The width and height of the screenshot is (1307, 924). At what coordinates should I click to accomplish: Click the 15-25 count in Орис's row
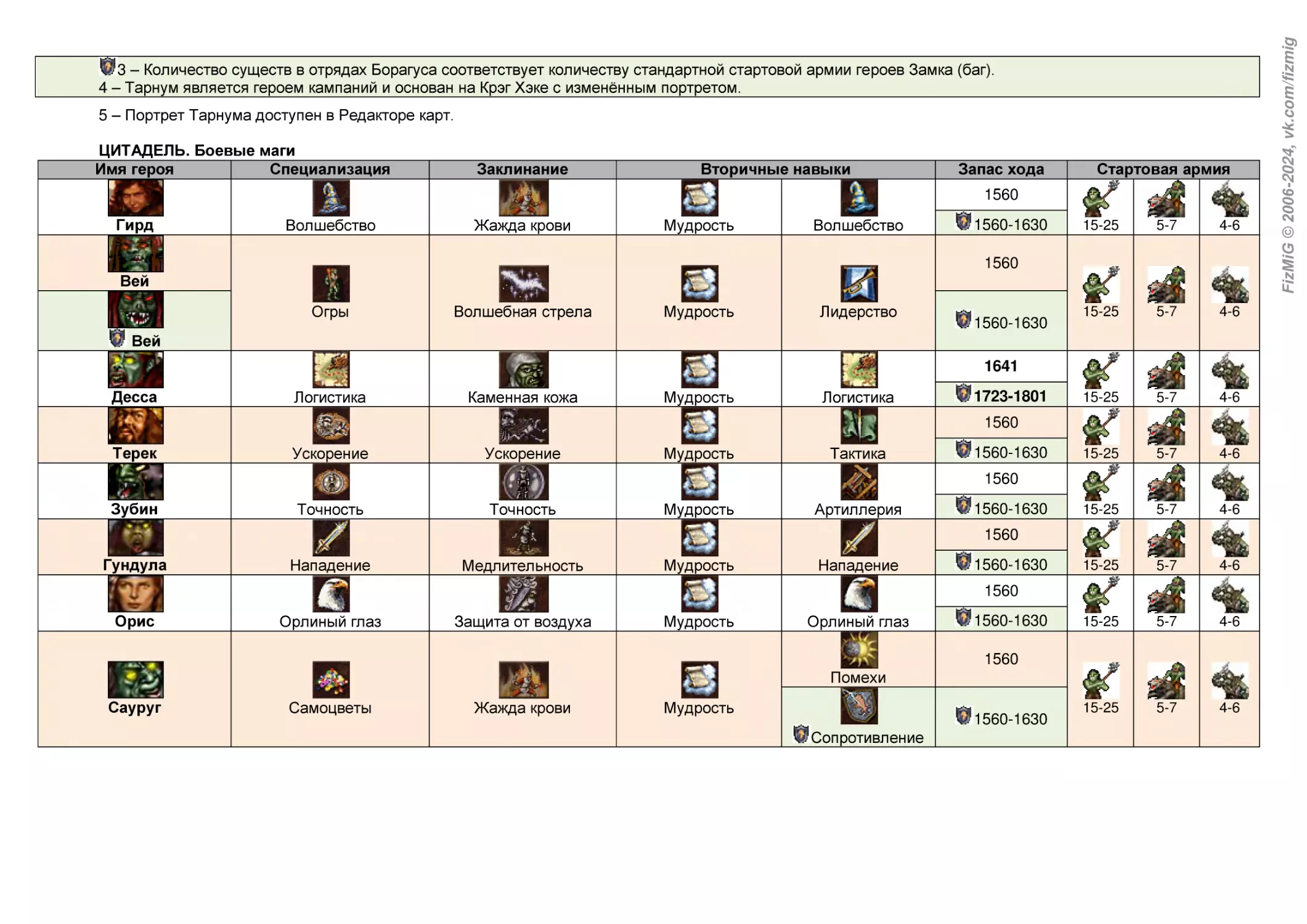tap(1101, 622)
